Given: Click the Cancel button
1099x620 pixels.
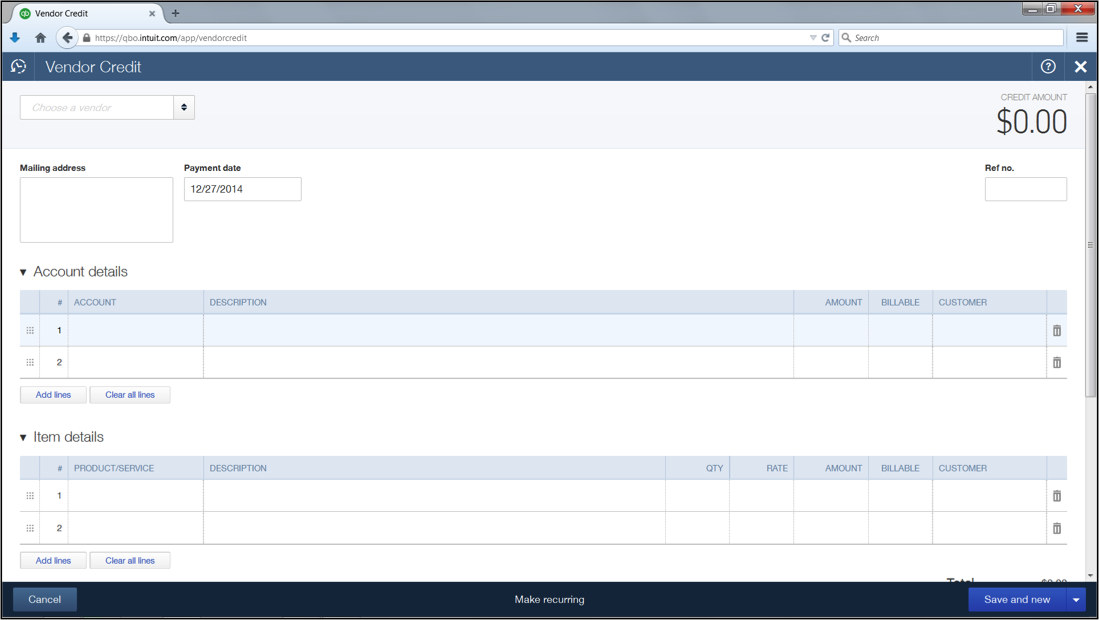Looking at the screenshot, I should click(x=45, y=600).
